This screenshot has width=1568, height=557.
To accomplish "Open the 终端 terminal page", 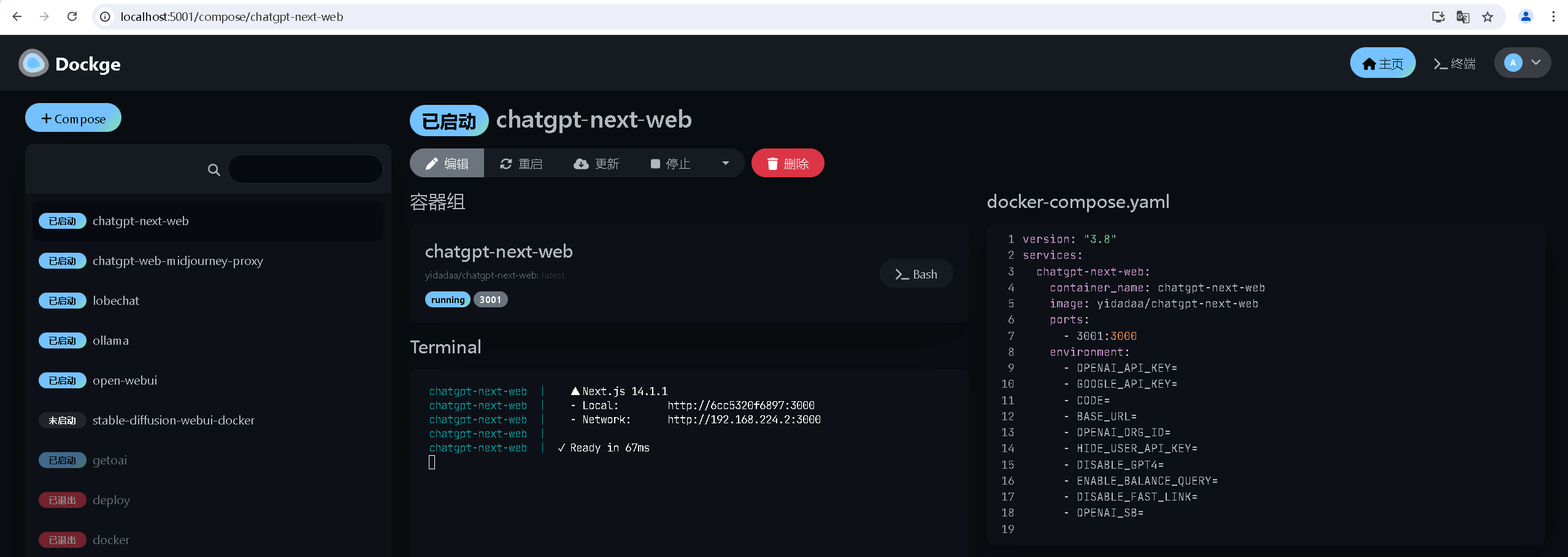I will click(x=1455, y=63).
